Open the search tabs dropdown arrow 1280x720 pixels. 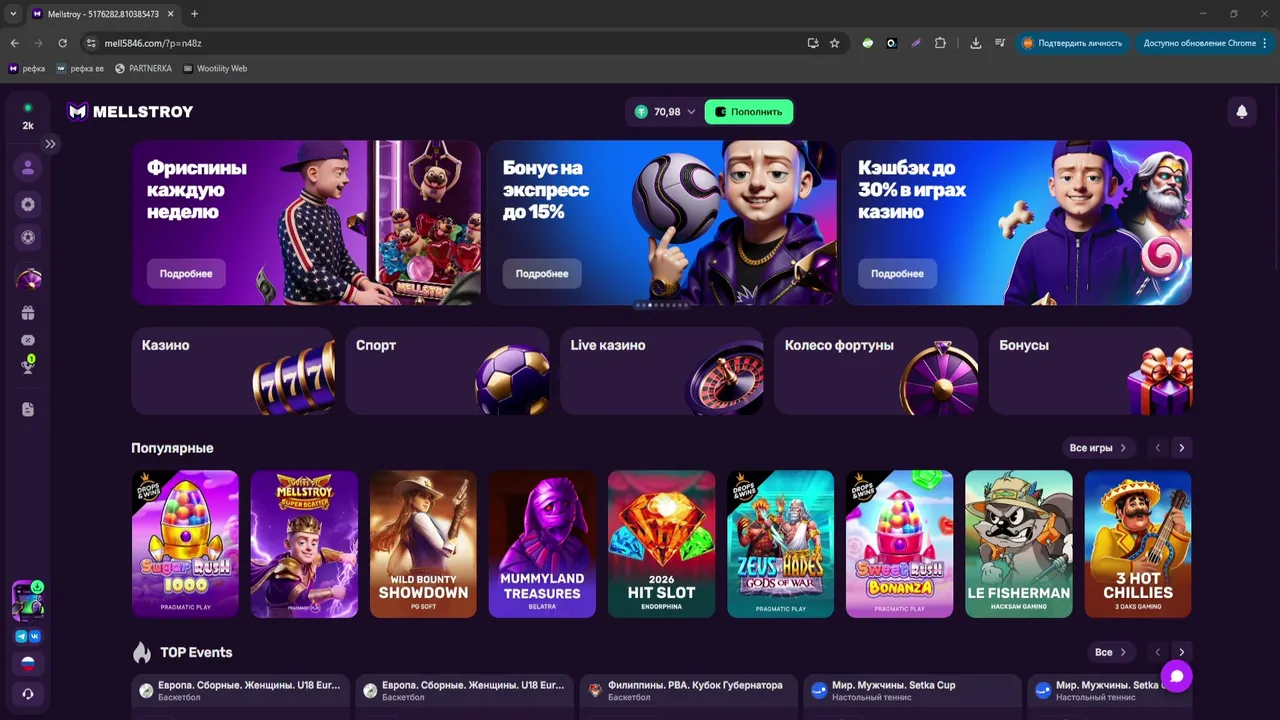click(x=13, y=14)
